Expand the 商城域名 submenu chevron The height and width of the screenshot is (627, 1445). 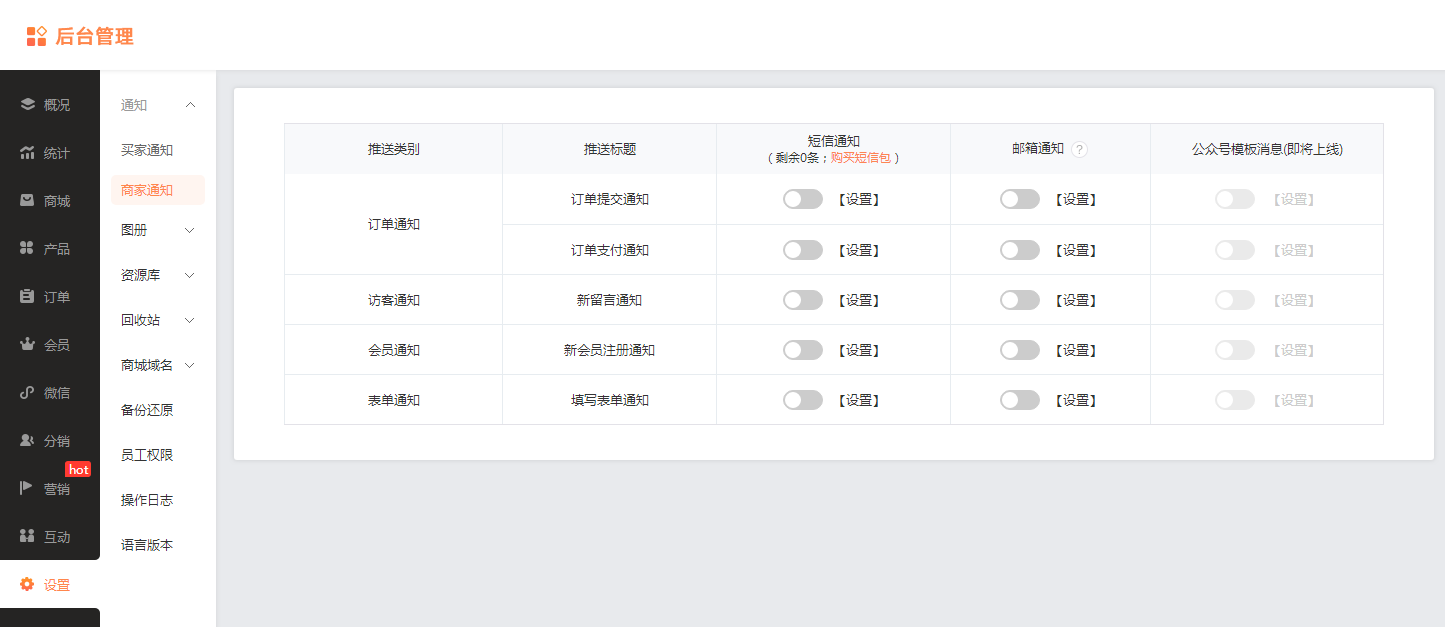coord(190,365)
